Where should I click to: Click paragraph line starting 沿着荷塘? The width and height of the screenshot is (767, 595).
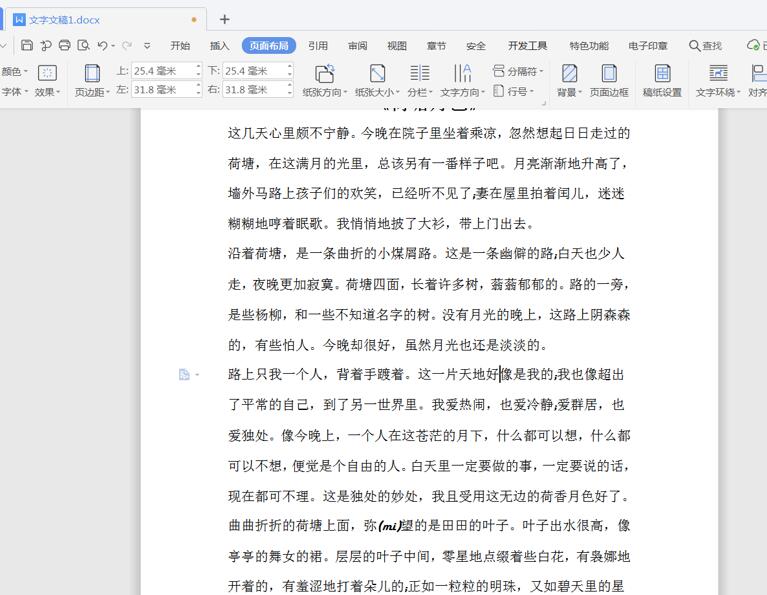click(426, 253)
